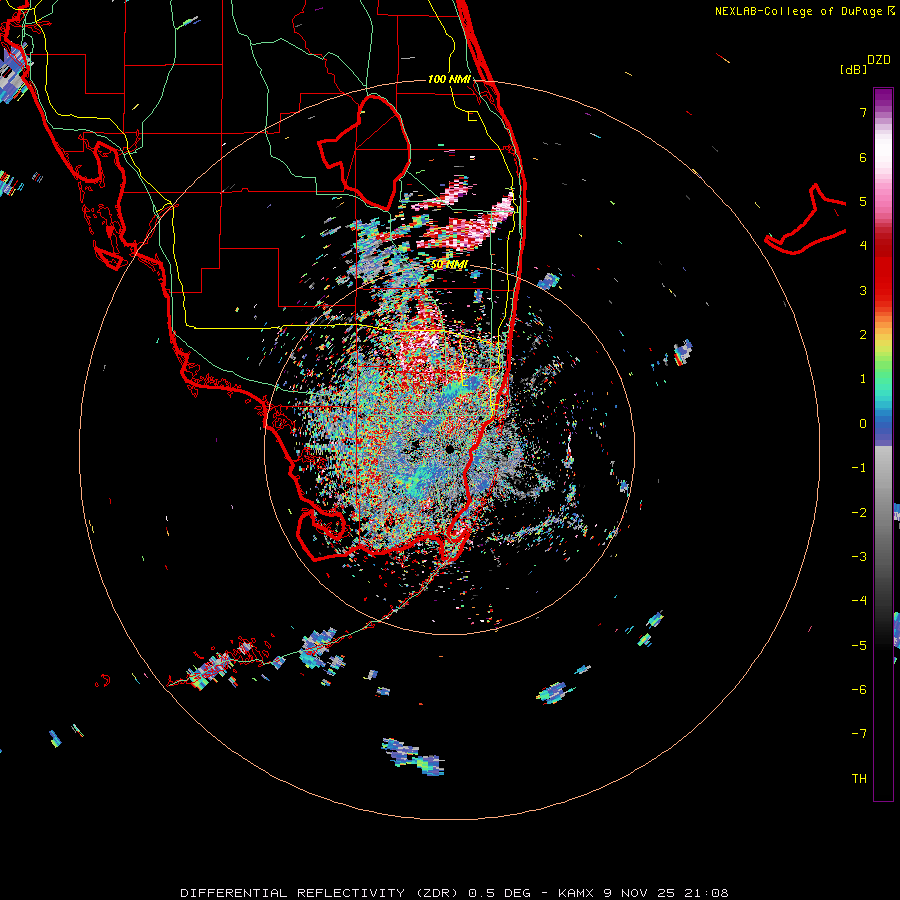Select the -2 value on the color scale
Image resolution: width=900 pixels, height=900 pixels.
[x=859, y=513]
